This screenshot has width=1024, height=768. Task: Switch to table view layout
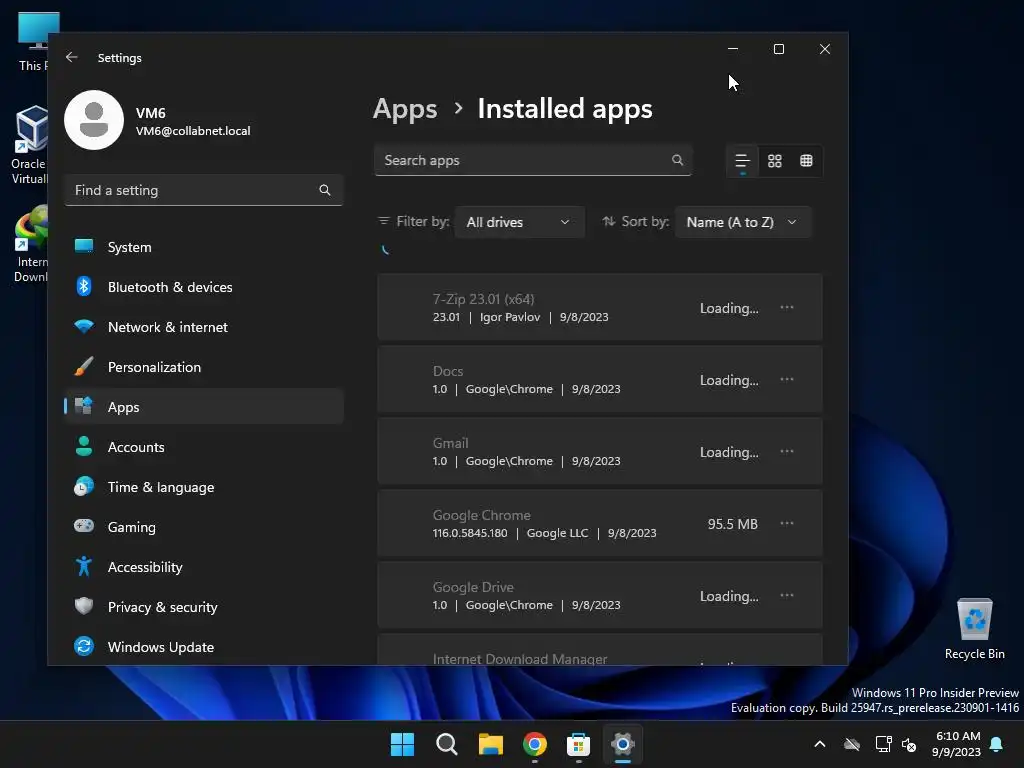[807, 161]
